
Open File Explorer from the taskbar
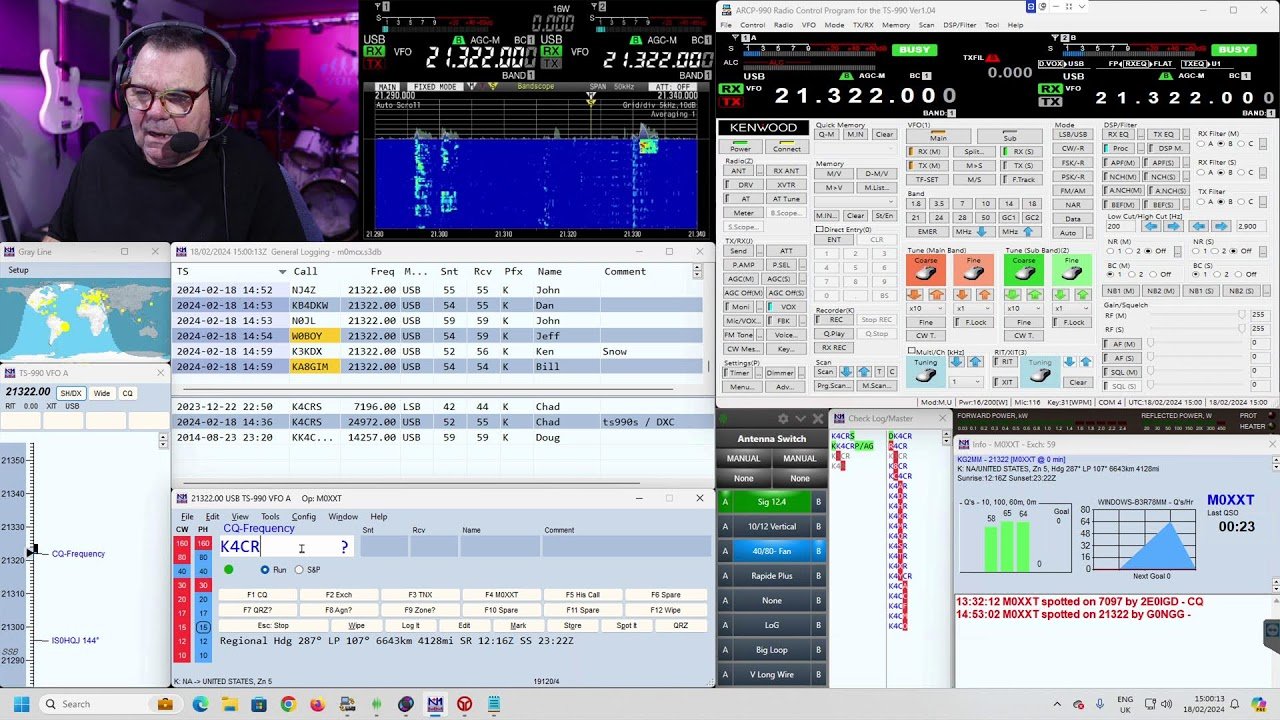coord(229,704)
